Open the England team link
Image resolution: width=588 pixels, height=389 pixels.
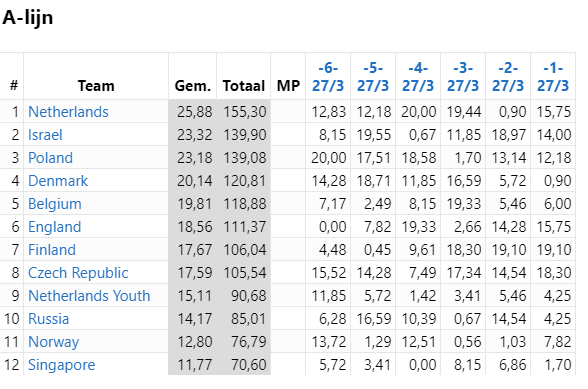54,227
